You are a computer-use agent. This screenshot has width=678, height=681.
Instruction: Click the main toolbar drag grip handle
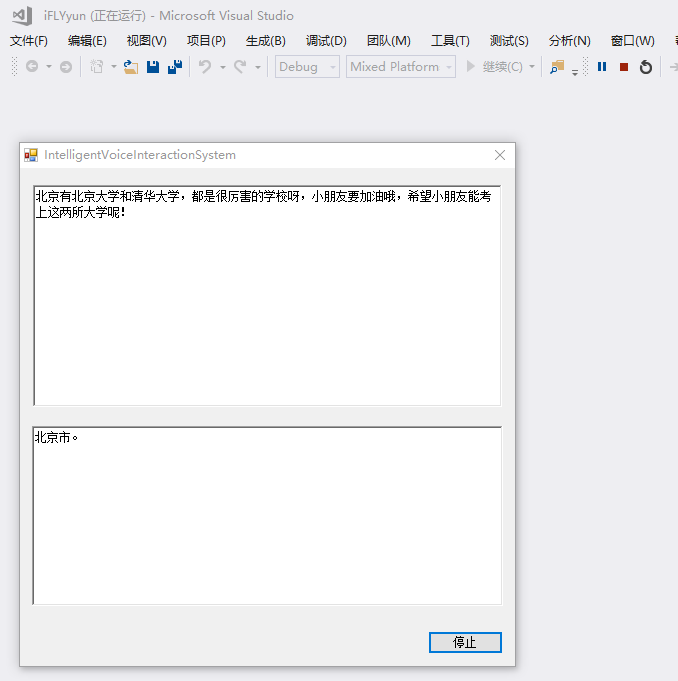click(x=14, y=66)
